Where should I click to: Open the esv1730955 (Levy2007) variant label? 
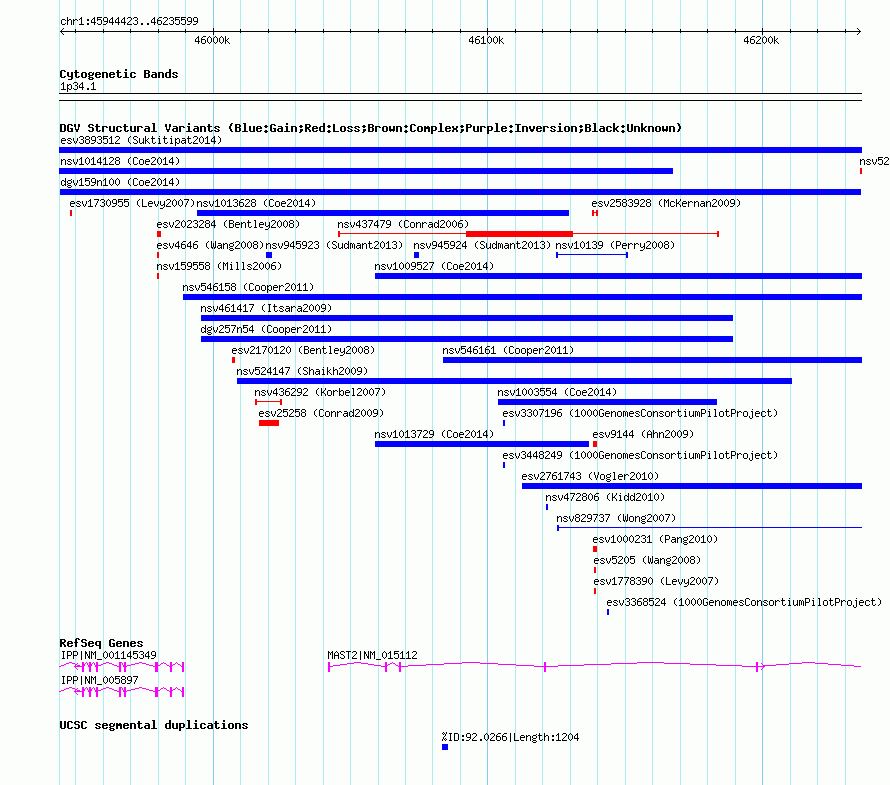click(132, 203)
